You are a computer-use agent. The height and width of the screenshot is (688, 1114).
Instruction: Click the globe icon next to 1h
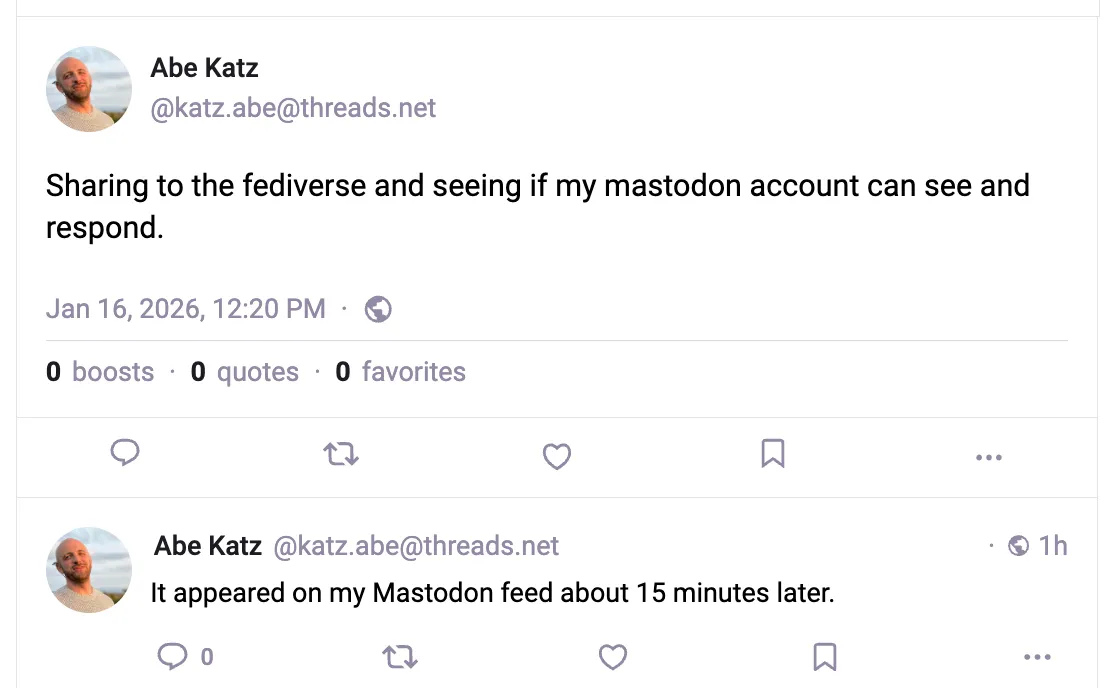point(1019,546)
